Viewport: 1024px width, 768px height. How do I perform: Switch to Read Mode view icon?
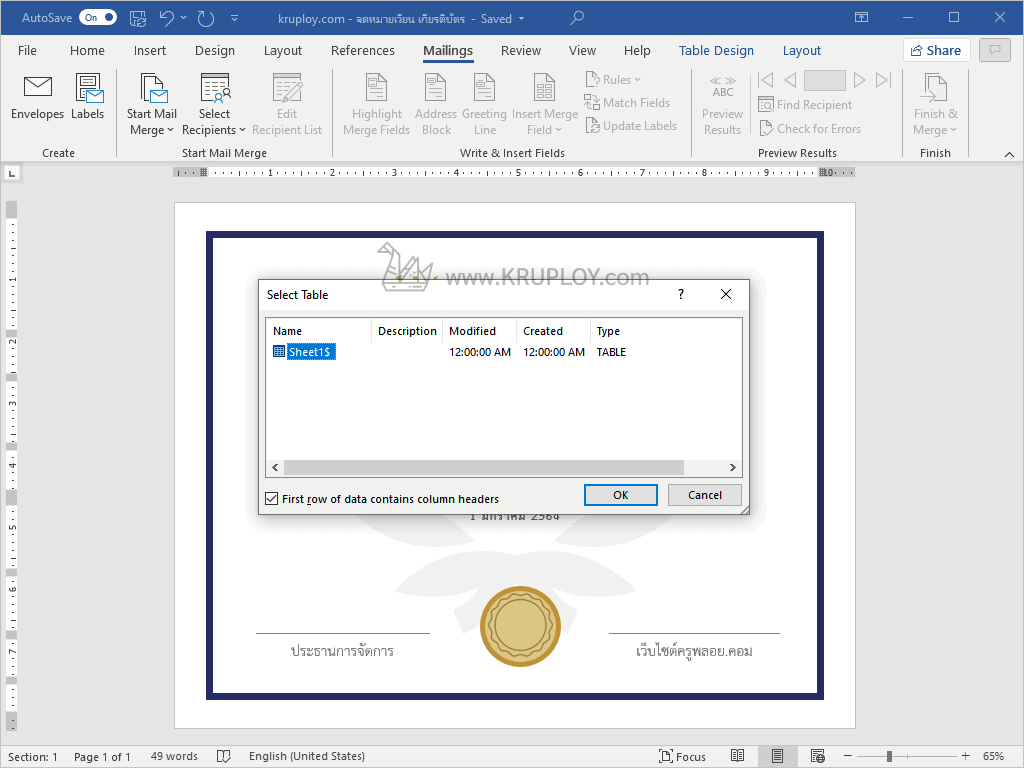click(737, 756)
